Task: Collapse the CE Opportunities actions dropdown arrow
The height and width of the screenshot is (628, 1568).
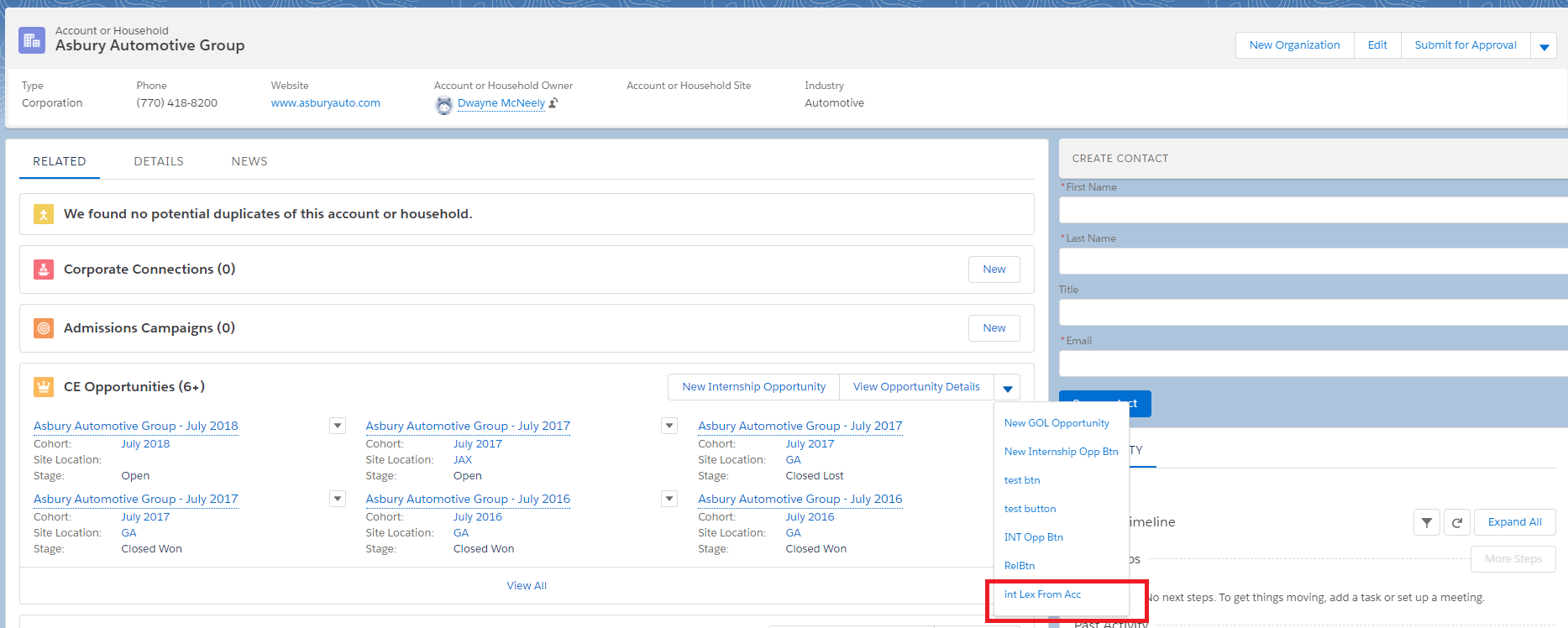Action: (1007, 388)
